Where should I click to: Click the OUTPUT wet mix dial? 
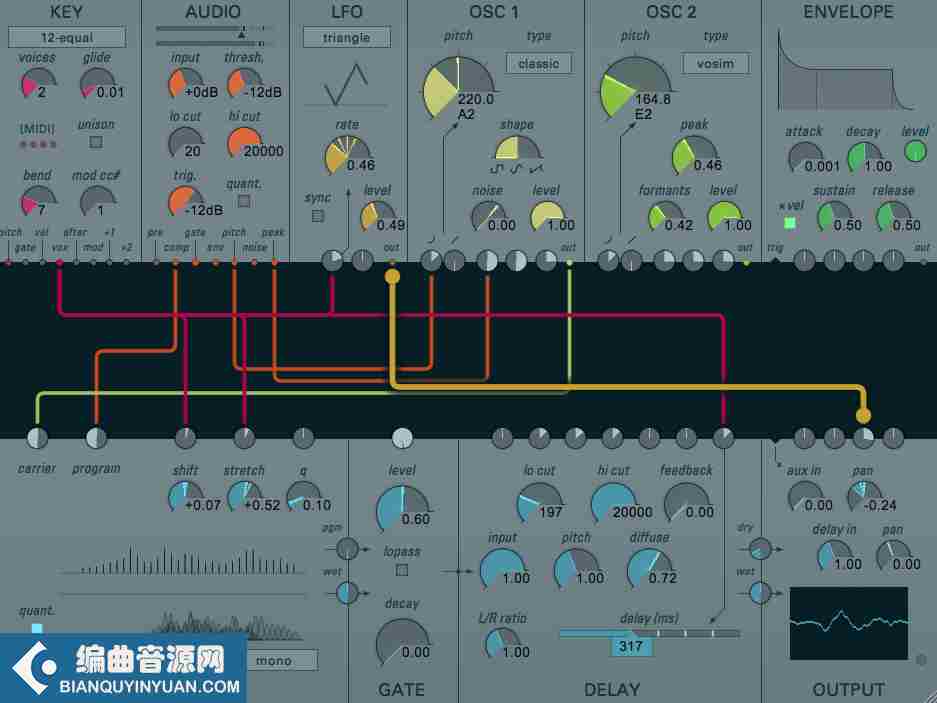click(x=760, y=593)
